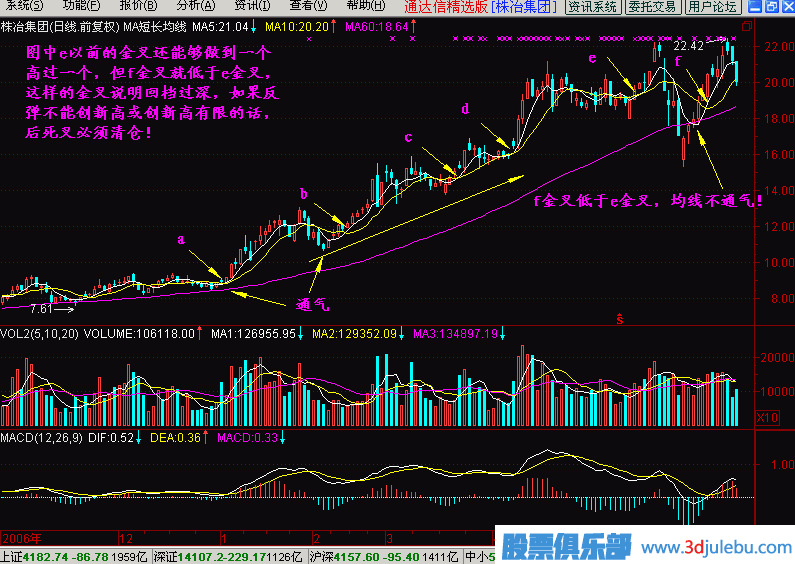Select the 7.61 low price marker

pos(41,308)
